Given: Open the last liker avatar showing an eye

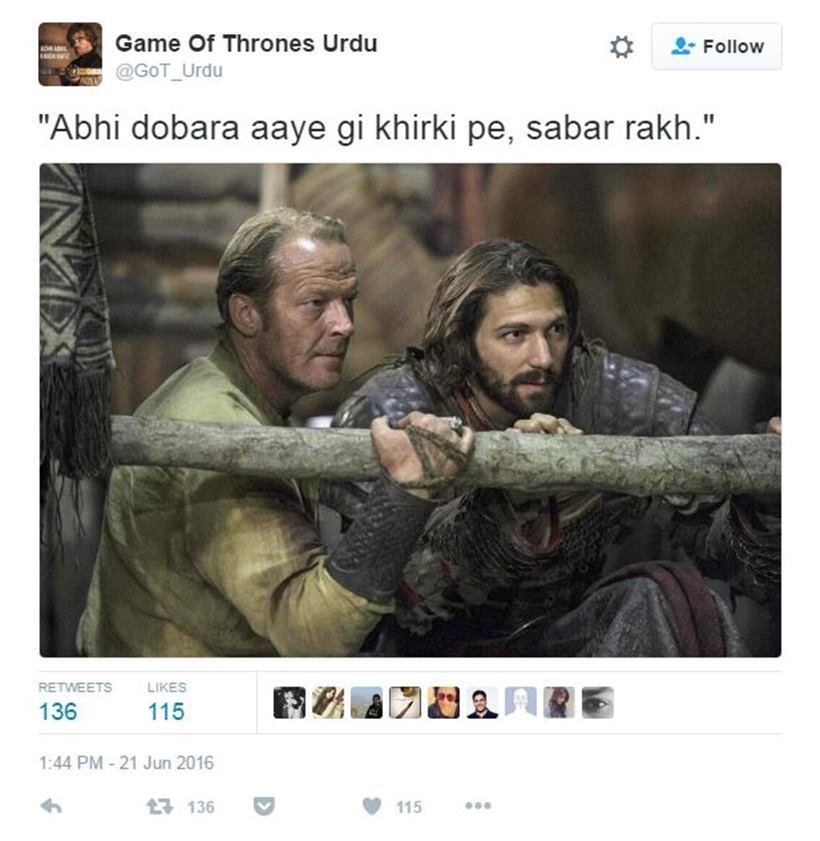Looking at the screenshot, I should (598, 702).
